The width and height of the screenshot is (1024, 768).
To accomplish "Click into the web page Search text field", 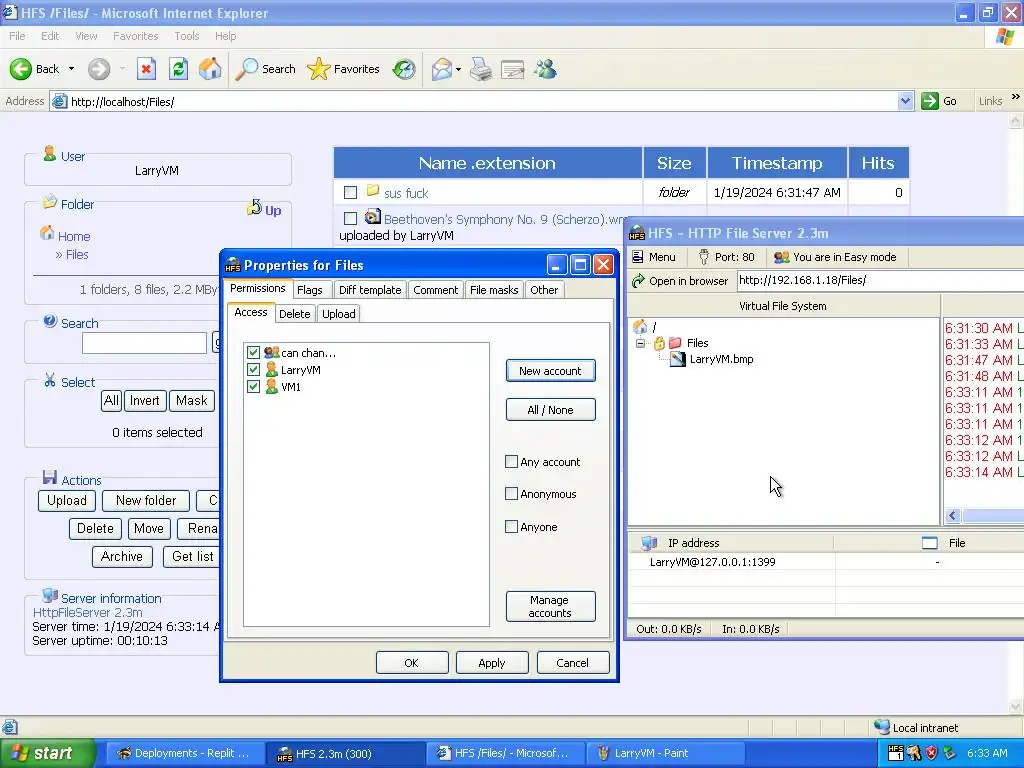I will [x=144, y=343].
